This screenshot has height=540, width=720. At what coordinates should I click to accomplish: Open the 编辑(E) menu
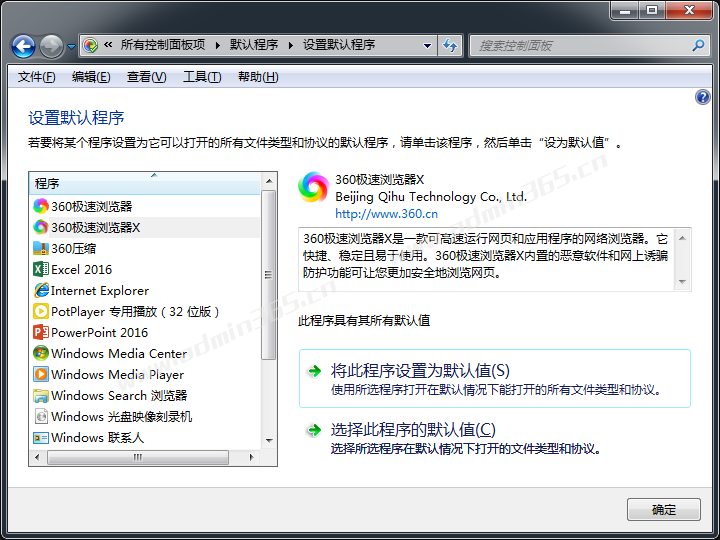91,77
